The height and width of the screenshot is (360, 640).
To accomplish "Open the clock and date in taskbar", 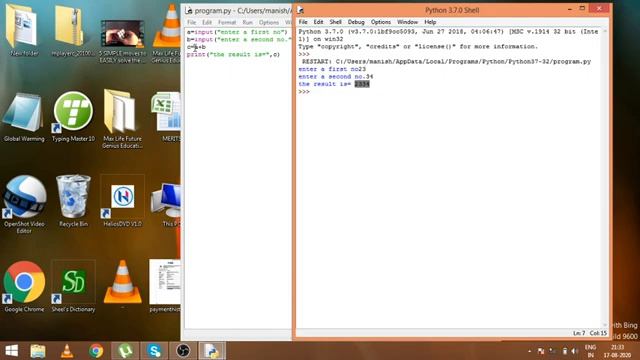I will click(618, 351).
